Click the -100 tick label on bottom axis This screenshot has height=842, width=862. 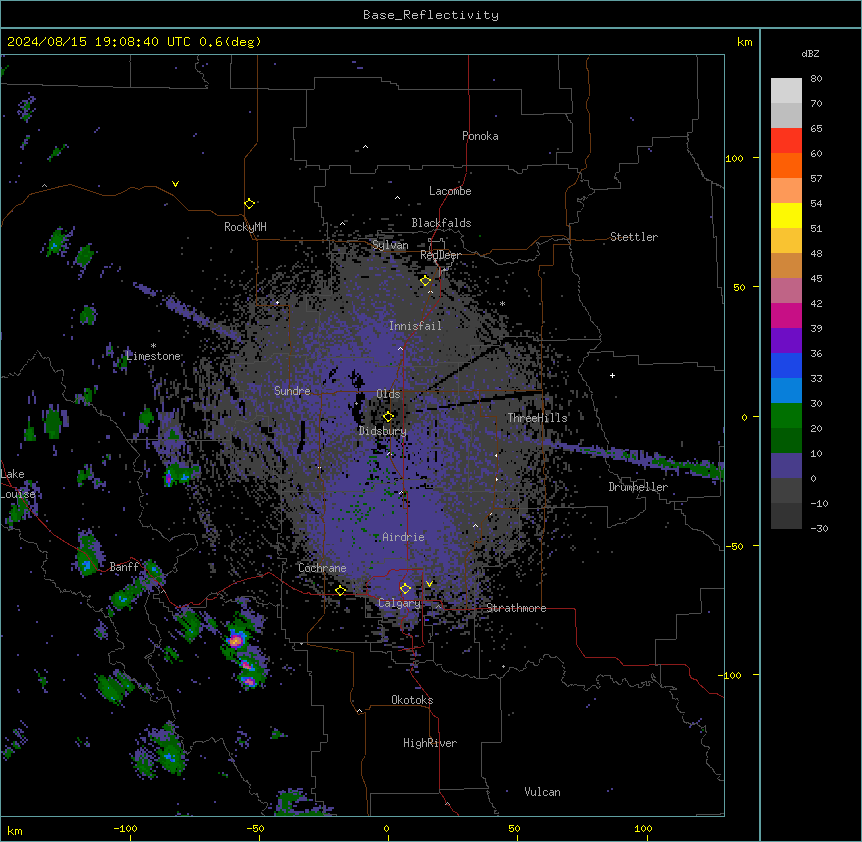(125, 828)
